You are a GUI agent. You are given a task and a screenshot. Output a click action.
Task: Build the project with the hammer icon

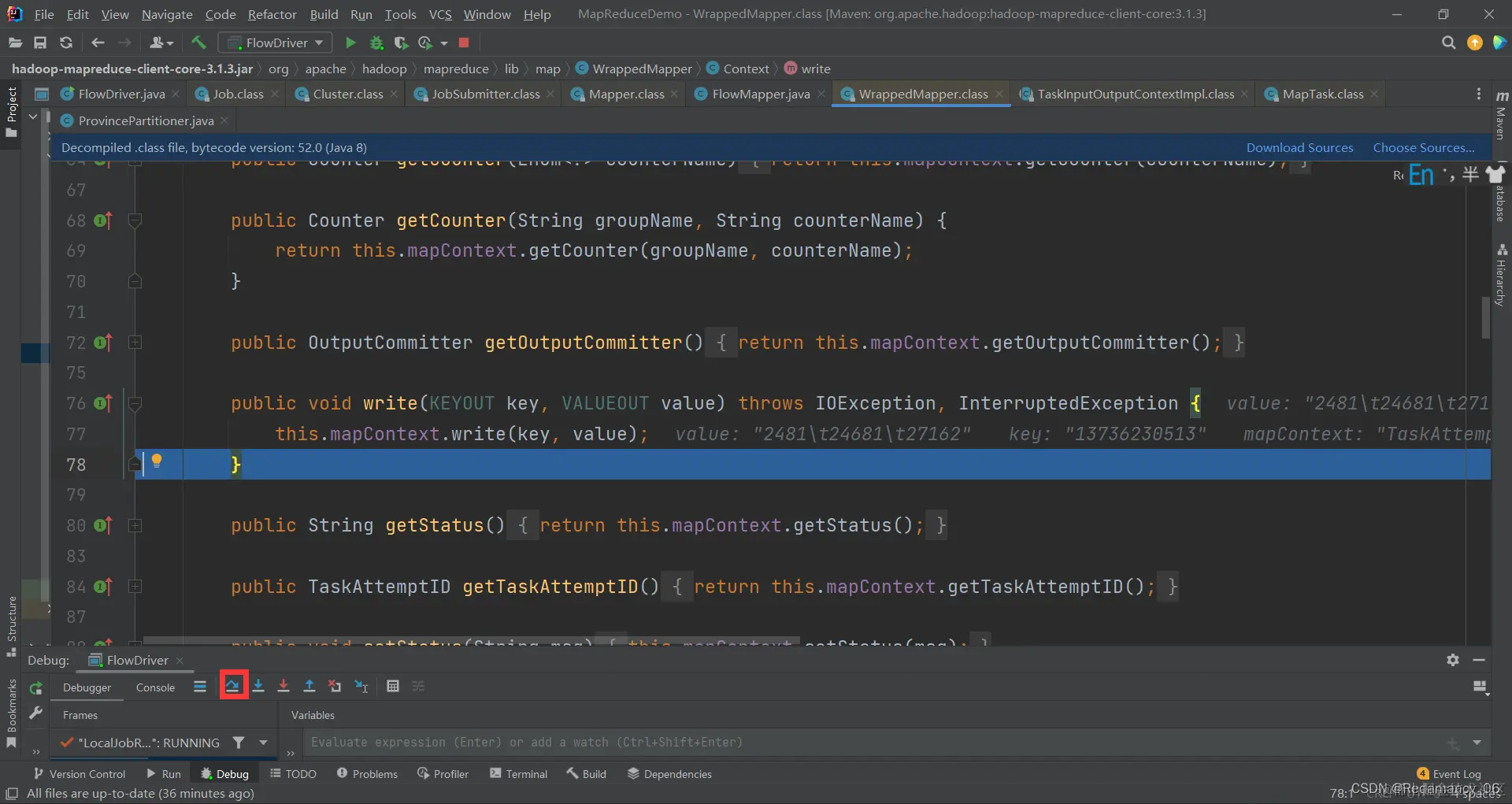pos(198,43)
